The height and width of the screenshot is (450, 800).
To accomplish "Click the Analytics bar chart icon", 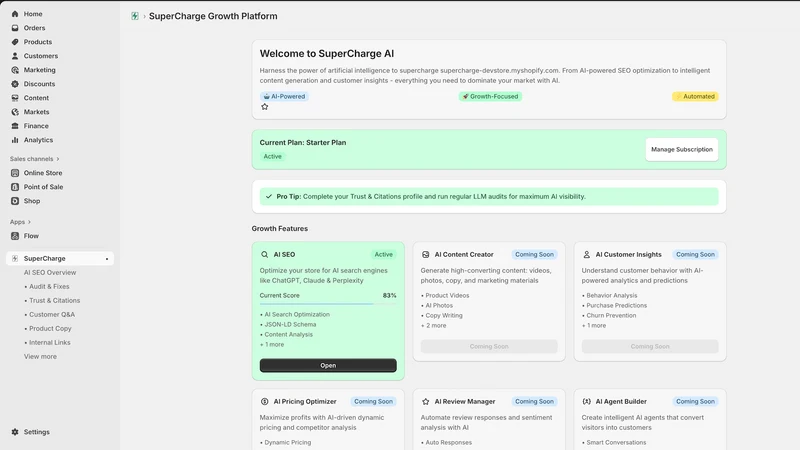I will point(15,140).
